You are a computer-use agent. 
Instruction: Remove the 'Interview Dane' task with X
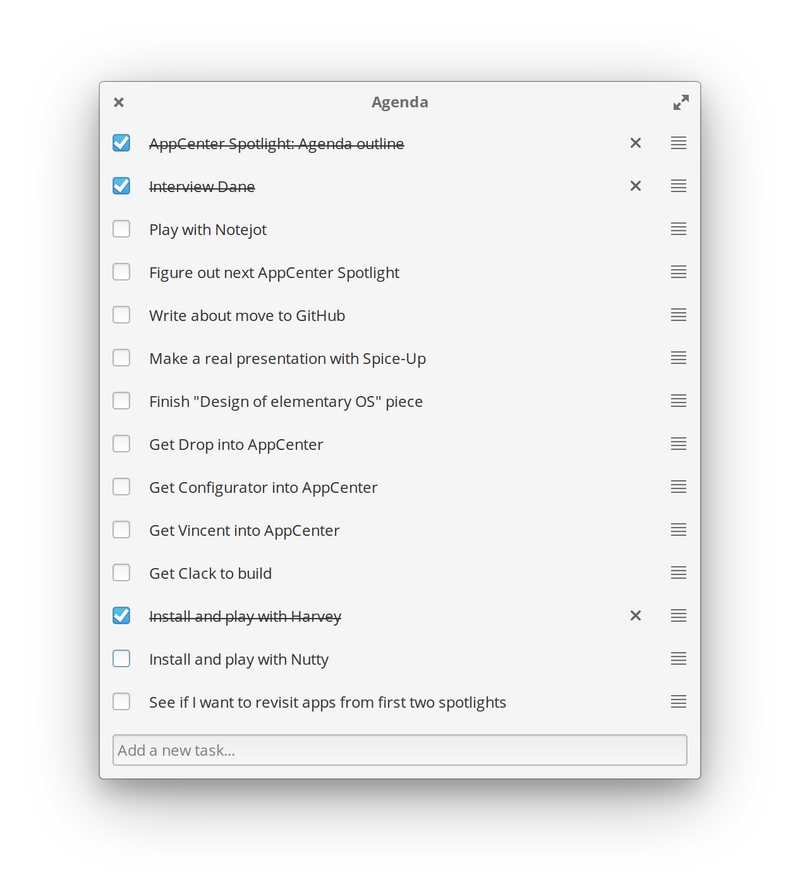coord(635,186)
